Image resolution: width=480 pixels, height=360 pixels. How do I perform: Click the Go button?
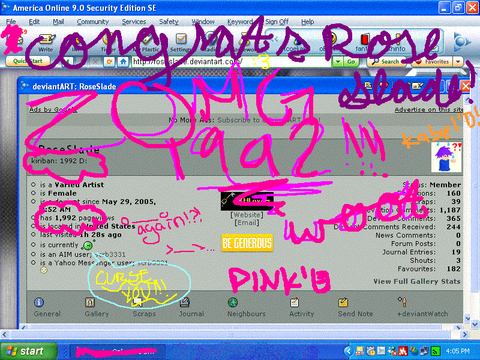click(x=351, y=62)
